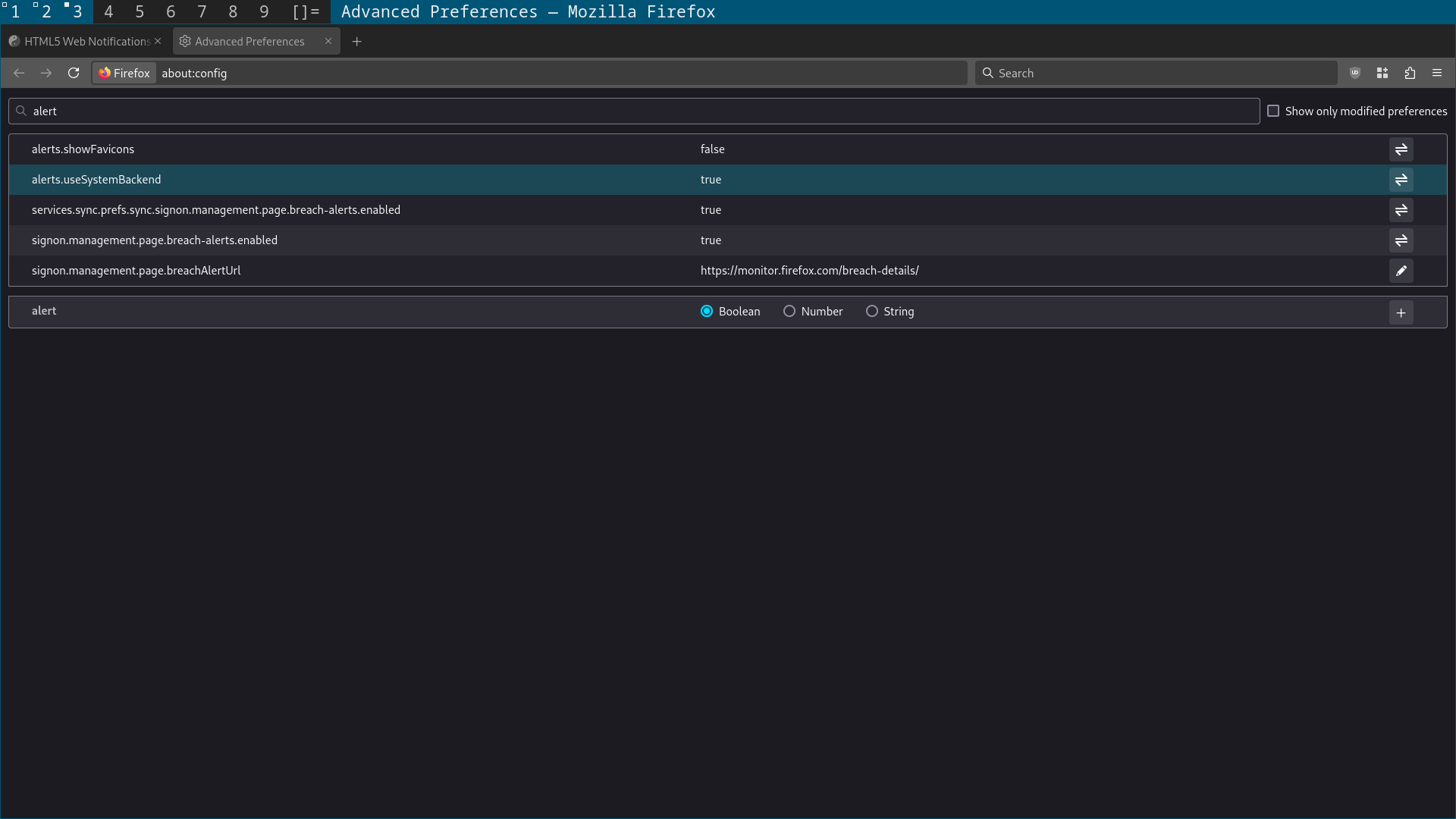
Task: Select the Boolean type radio button
Action: 707,311
